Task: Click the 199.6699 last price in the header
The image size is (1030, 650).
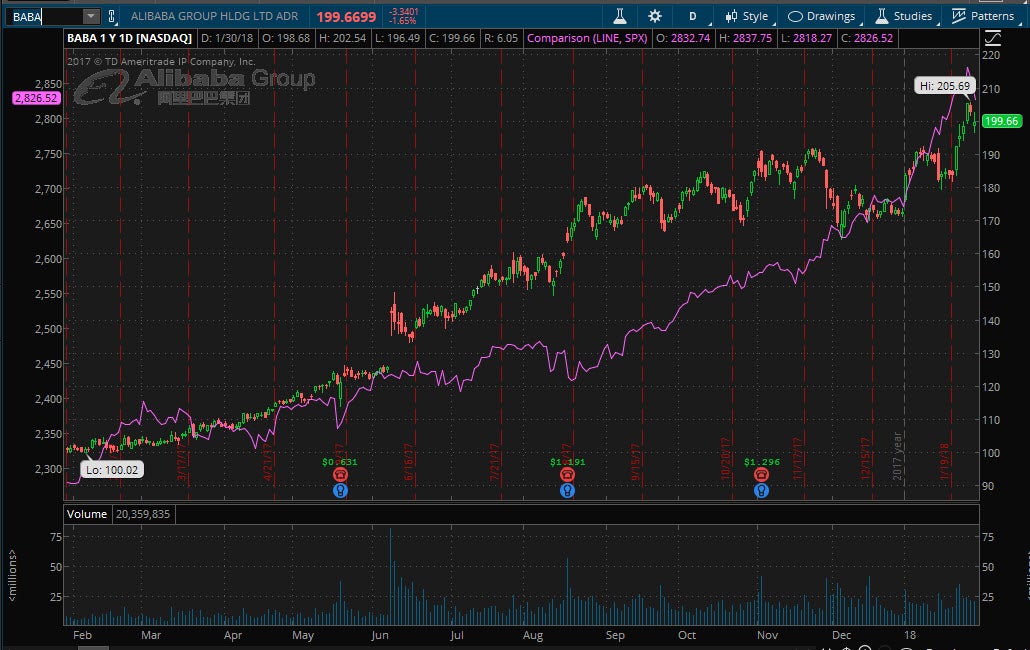Action: (346, 17)
